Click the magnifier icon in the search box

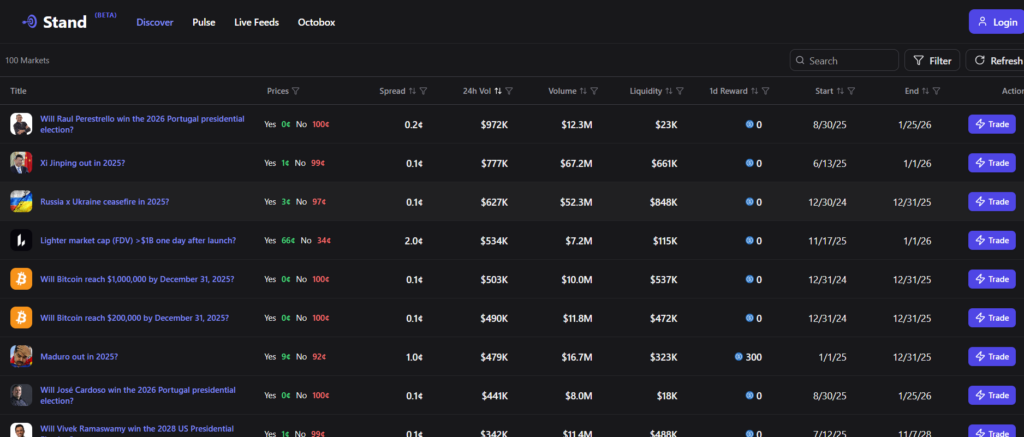800,61
